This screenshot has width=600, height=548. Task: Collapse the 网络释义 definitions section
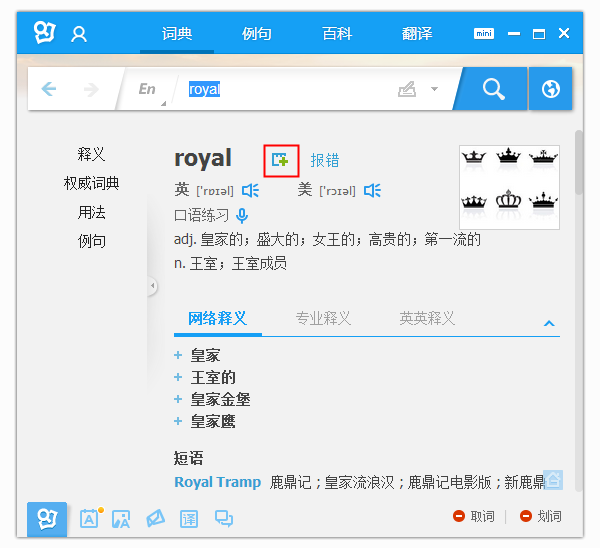point(549,323)
